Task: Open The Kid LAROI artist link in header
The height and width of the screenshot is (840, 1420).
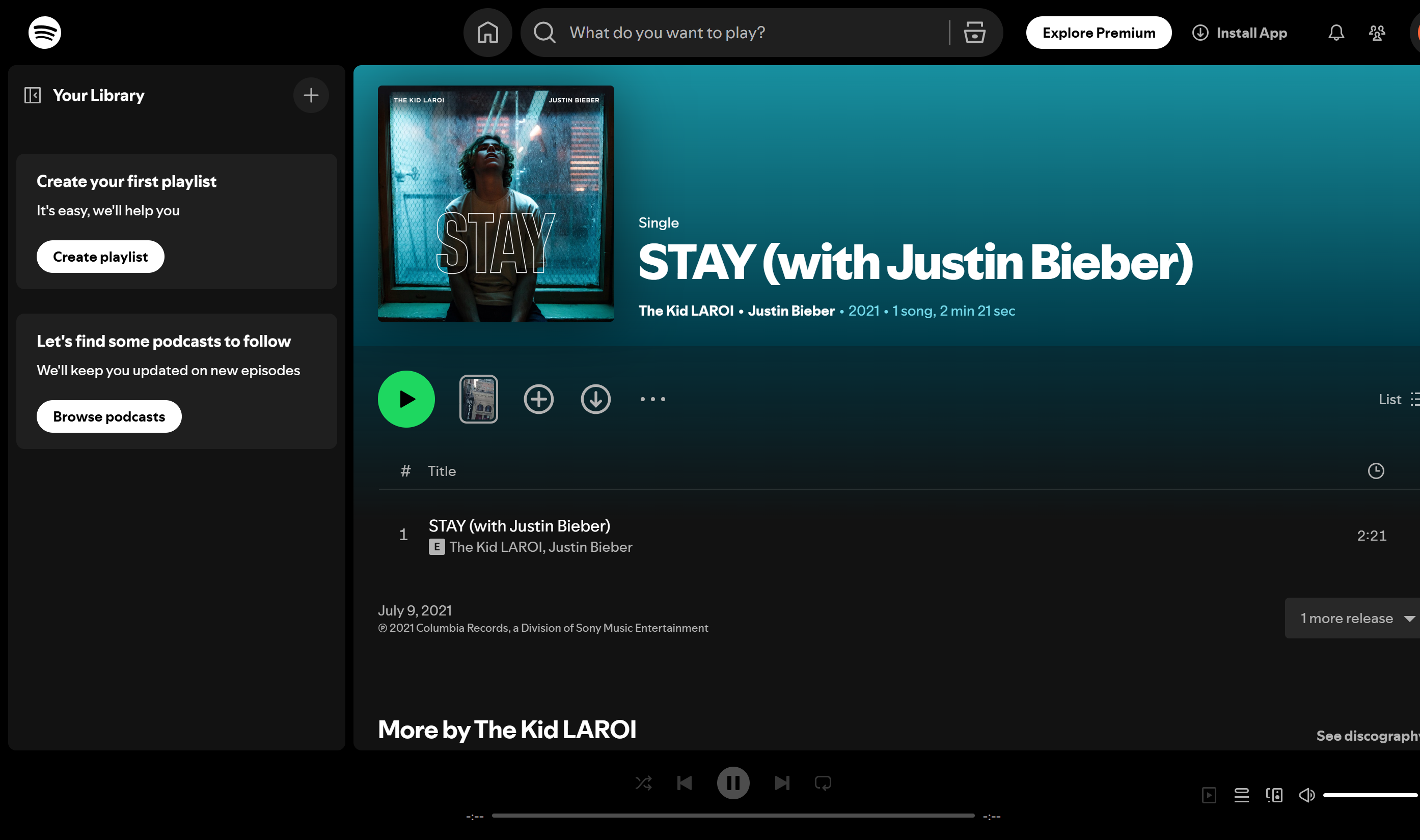Action: tap(686, 311)
